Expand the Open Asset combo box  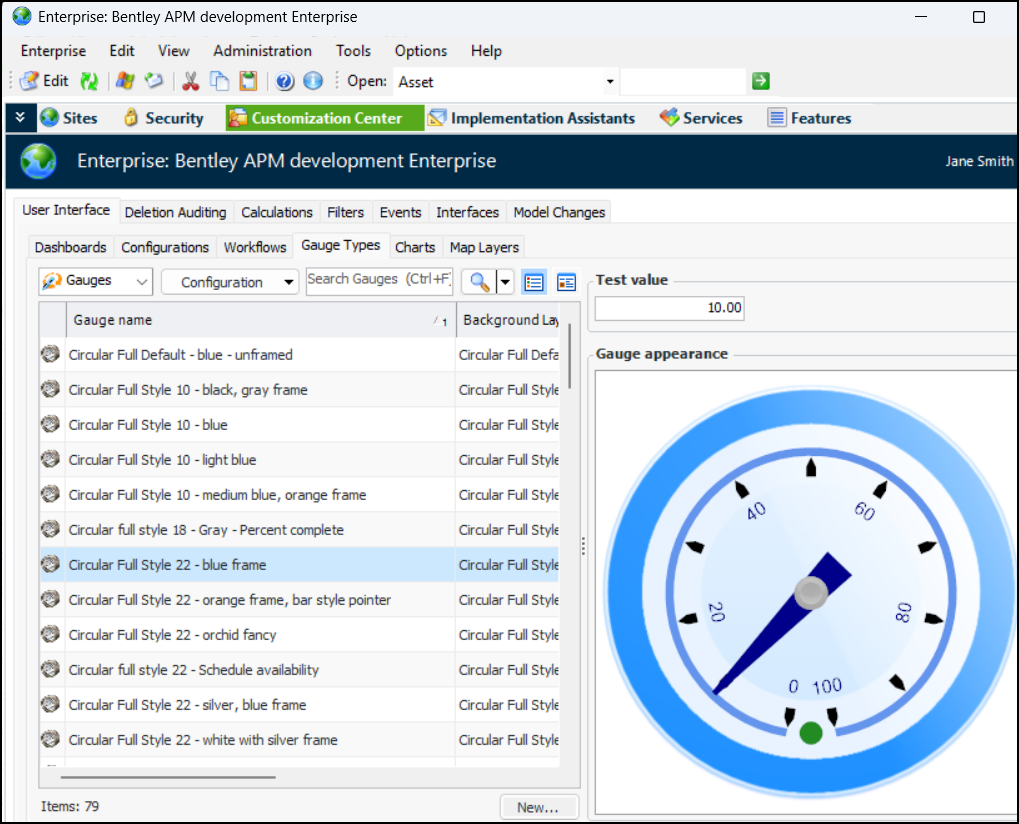click(610, 82)
